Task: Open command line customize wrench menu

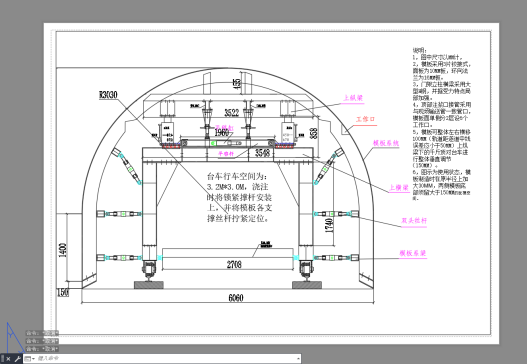Action: tap(17, 359)
